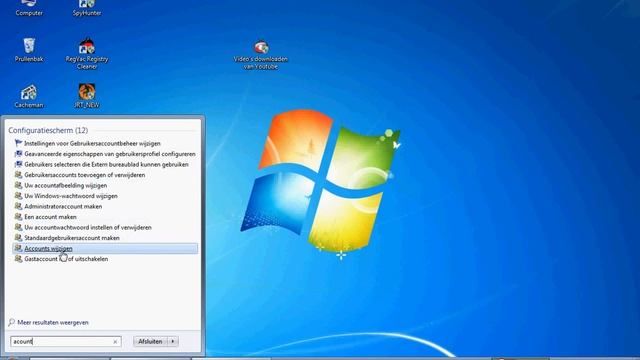Screen dimensions: 640x360
Task: Click users icon beside Uw Windows-wachtwoord wijzigen
Action: point(18,196)
